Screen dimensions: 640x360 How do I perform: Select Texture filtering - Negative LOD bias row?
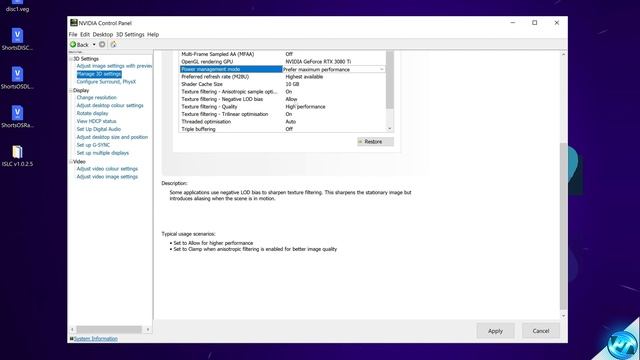click(282, 99)
